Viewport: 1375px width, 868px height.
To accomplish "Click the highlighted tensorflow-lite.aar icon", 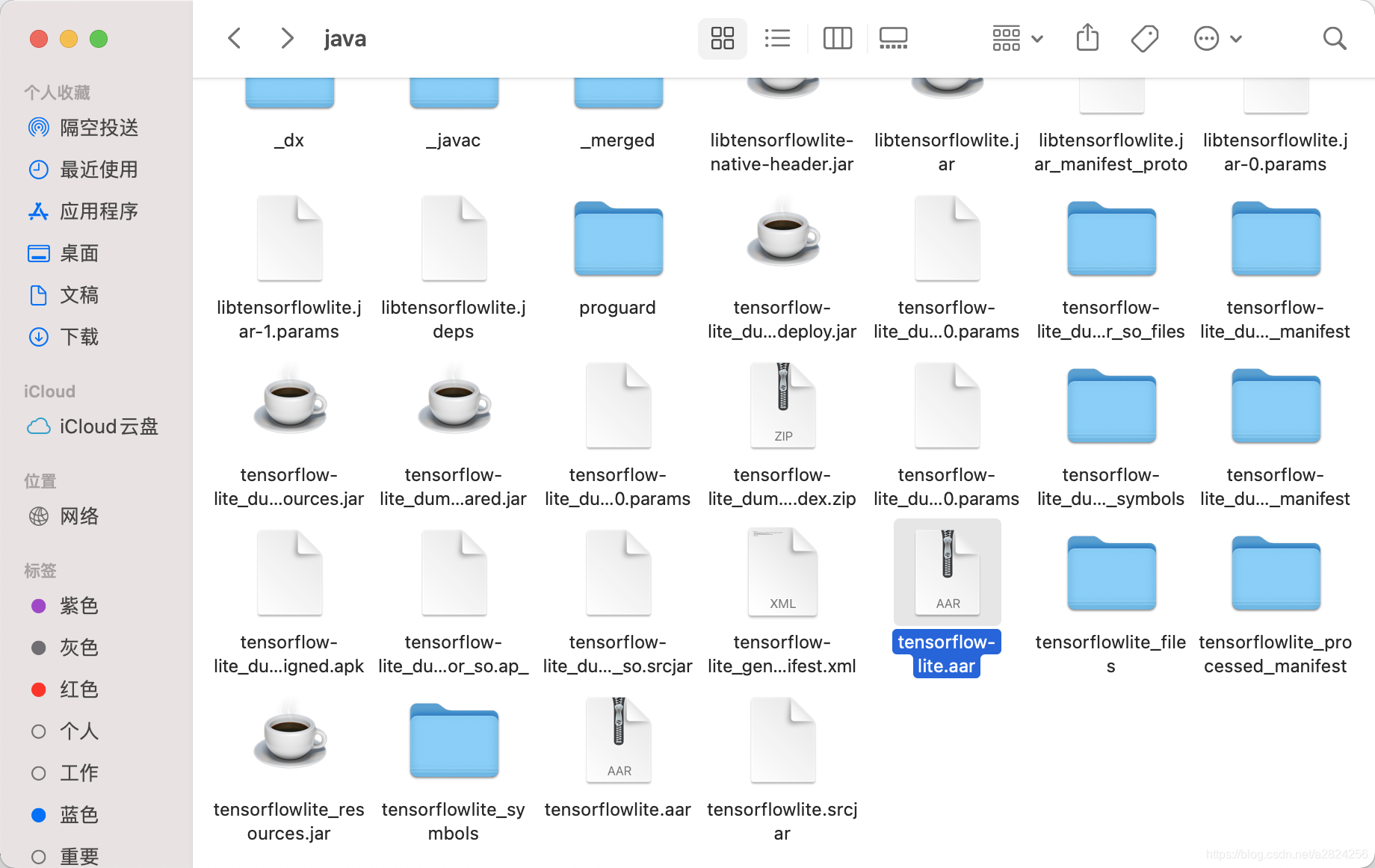I will click(947, 573).
